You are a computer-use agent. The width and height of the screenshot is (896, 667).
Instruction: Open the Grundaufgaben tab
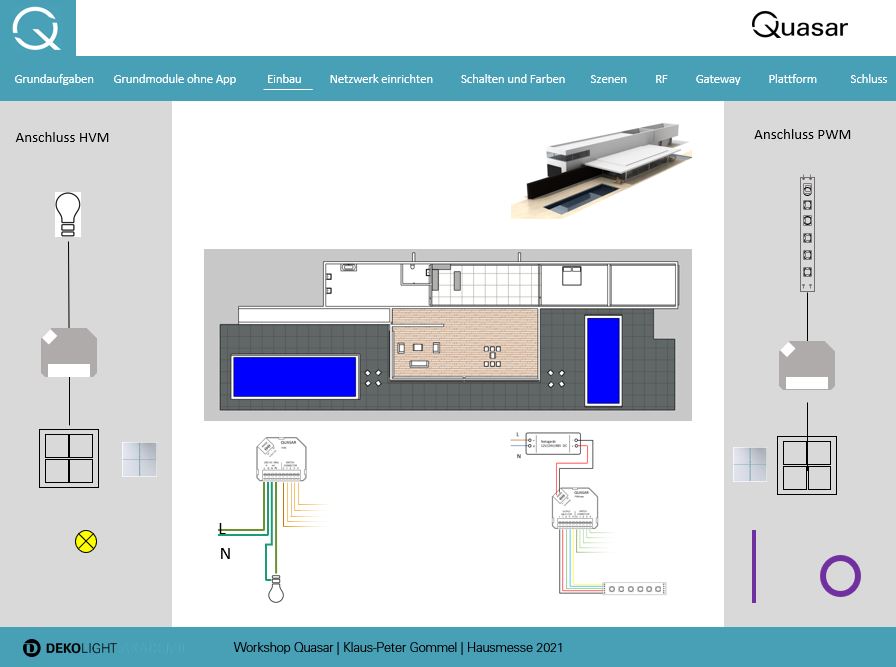point(54,79)
